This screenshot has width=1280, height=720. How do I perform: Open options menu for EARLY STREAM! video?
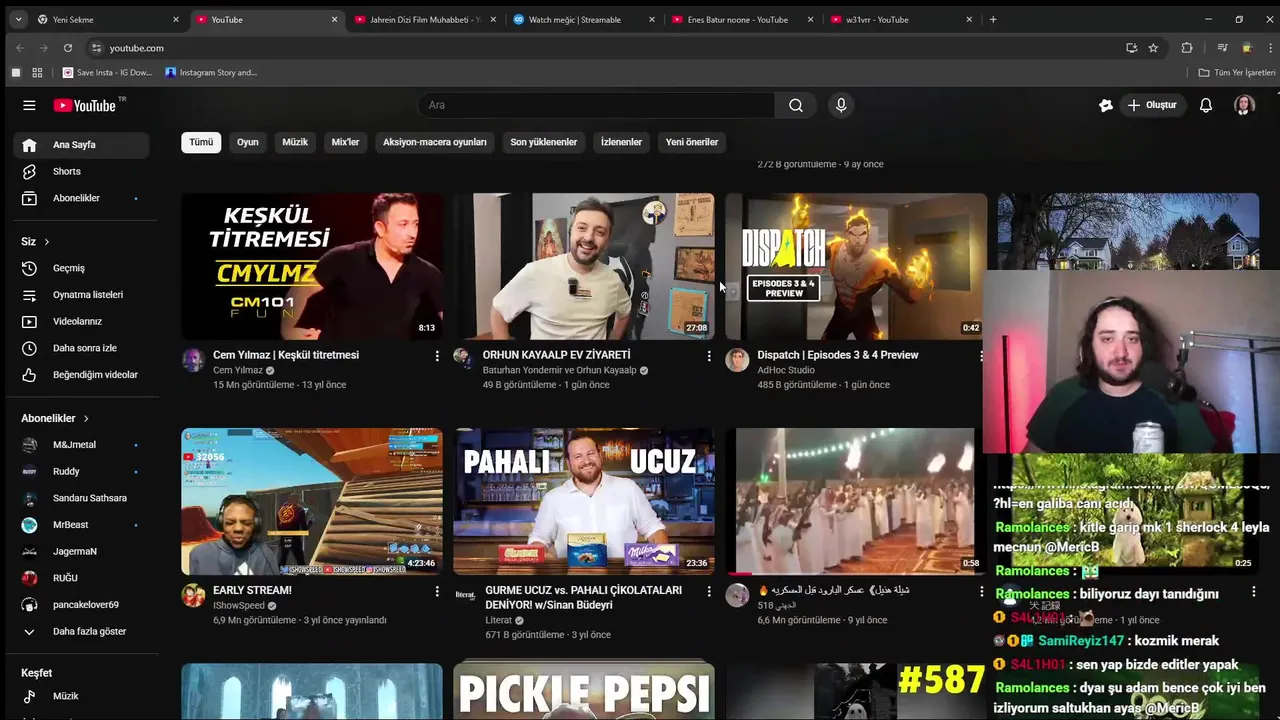pyautogui.click(x=437, y=591)
